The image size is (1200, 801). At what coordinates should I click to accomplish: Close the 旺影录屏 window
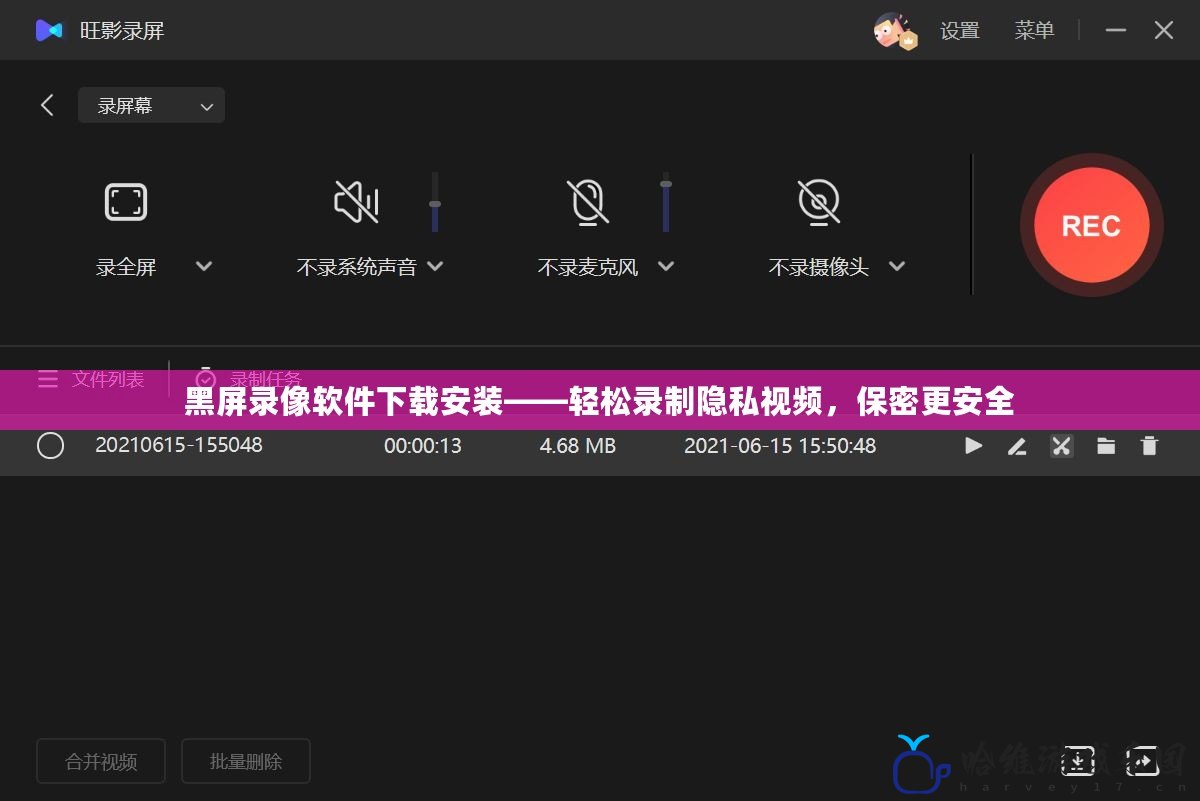1164,31
